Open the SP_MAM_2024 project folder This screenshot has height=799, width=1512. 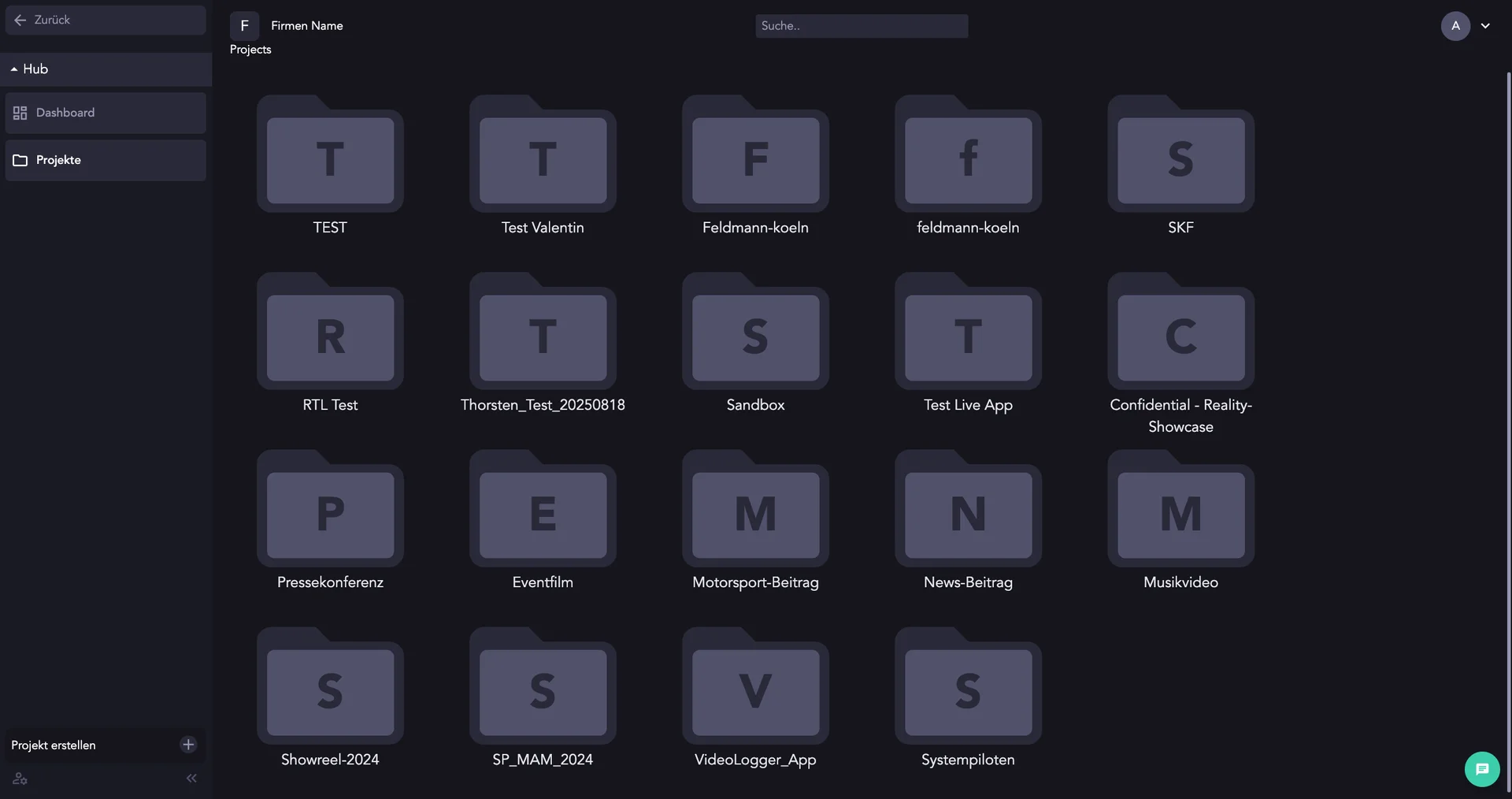pos(543,686)
